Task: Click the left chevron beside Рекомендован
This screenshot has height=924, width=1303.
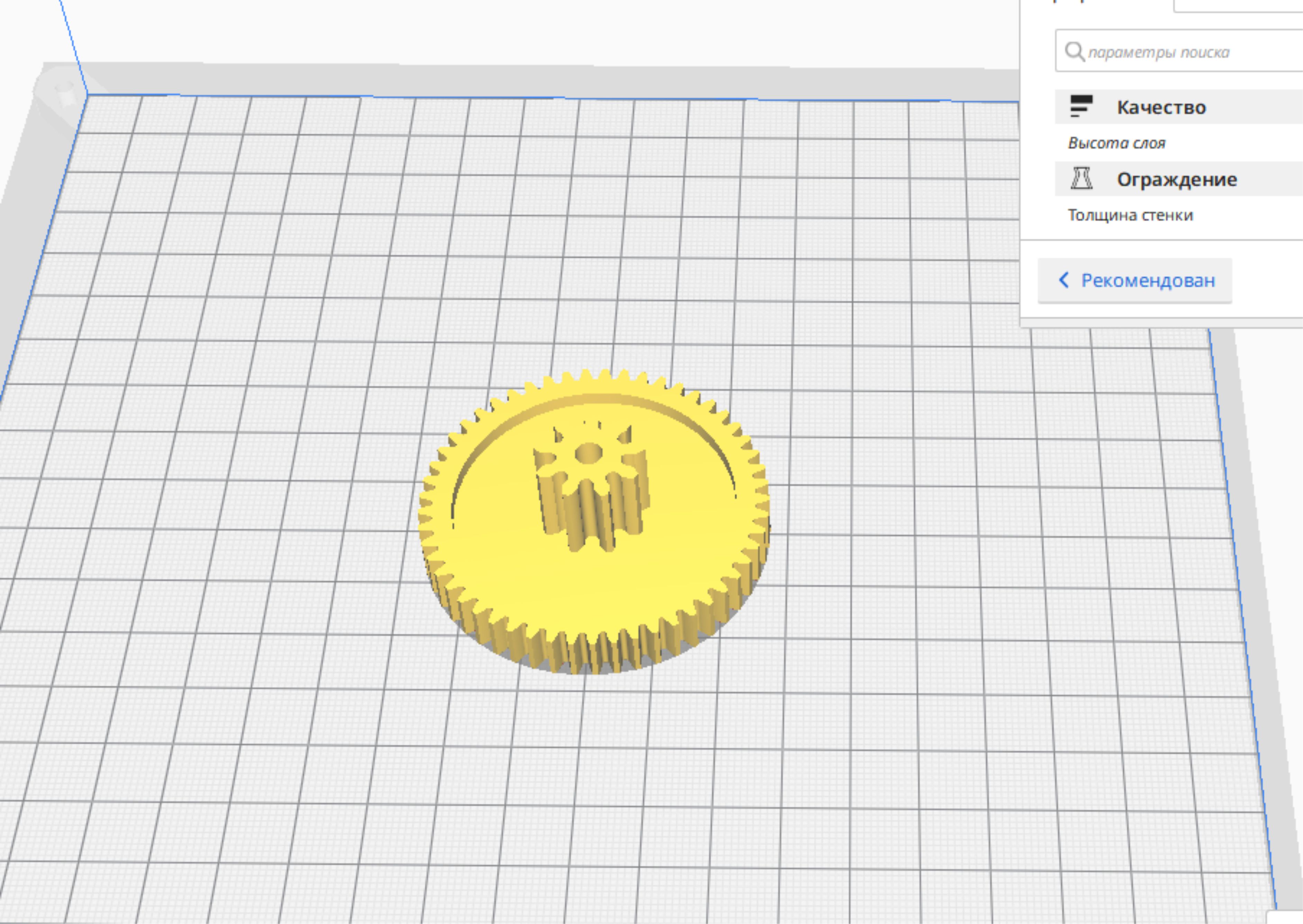Action: [x=1064, y=280]
